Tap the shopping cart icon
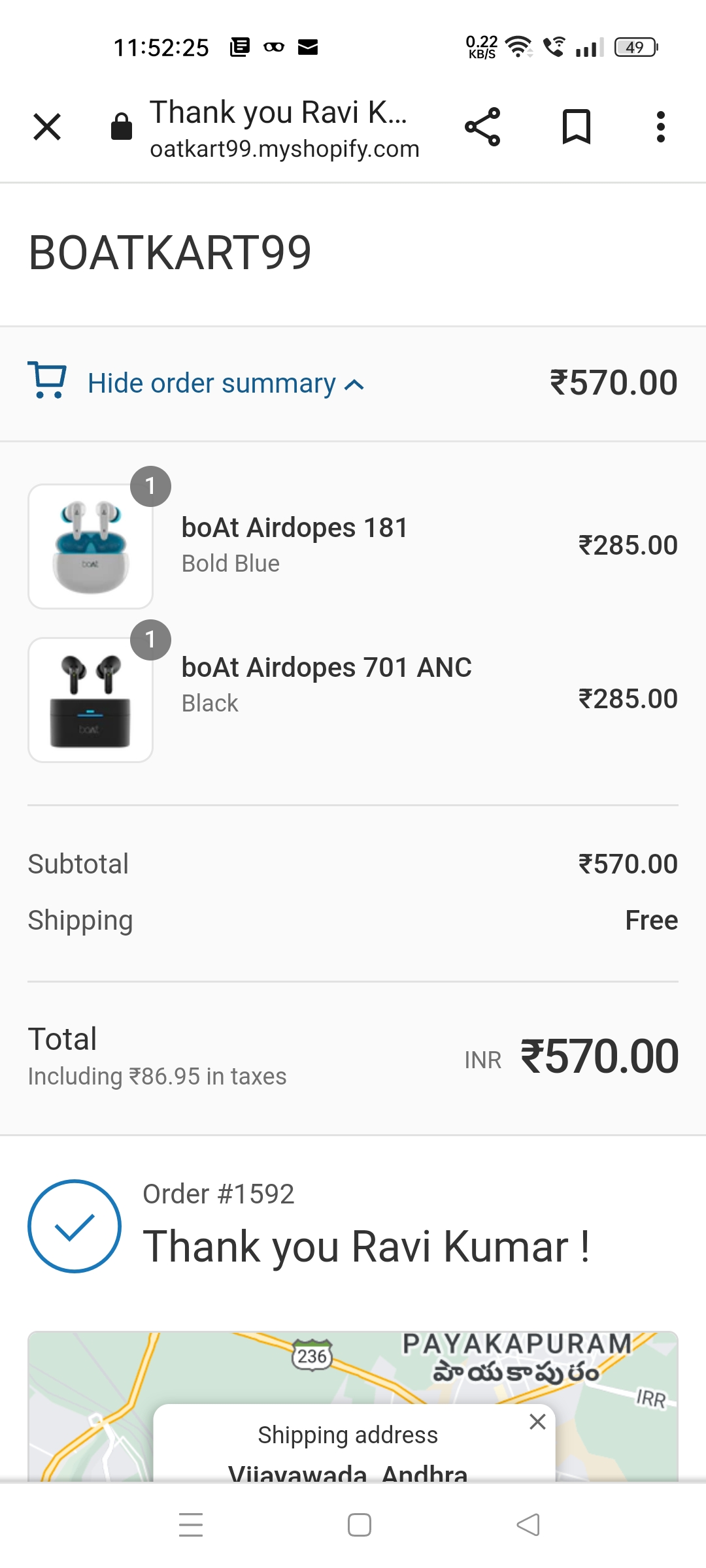Image resolution: width=706 pixels, height=1568 pixels. click(x=47, y=380)
